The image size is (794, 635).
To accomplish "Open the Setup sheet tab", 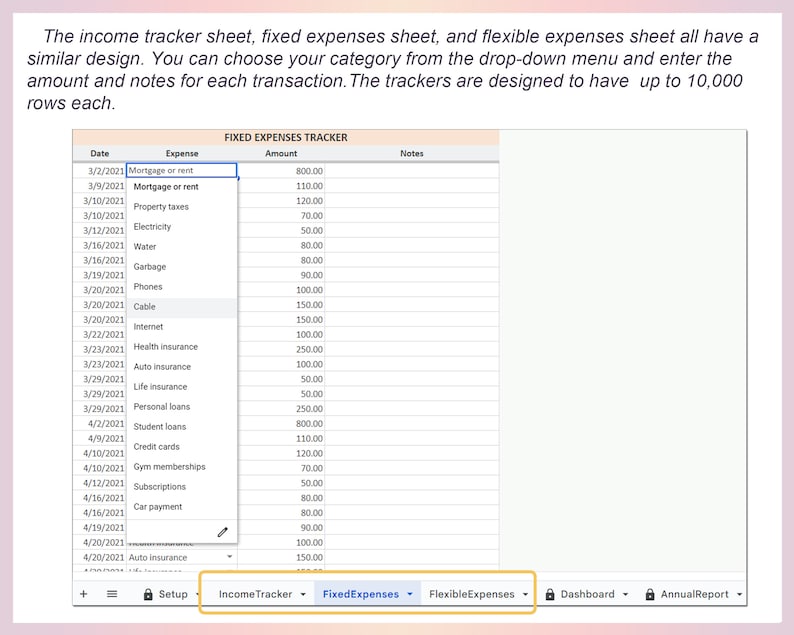I will click(x=173, y=594).
